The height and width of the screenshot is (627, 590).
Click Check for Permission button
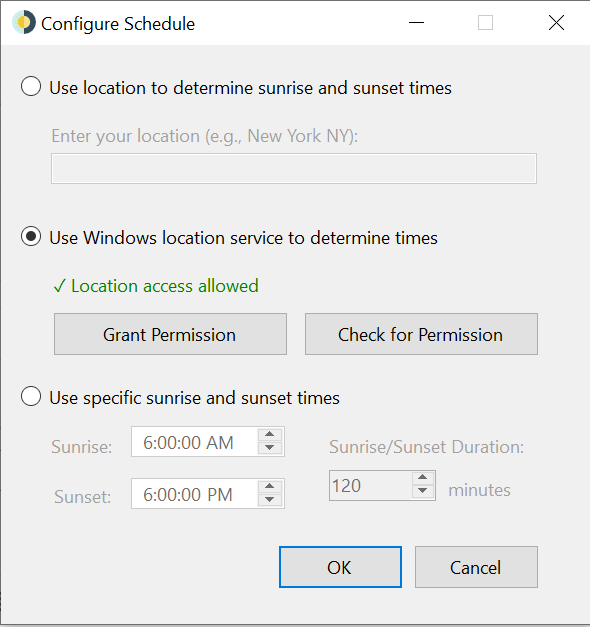pos(421,334)
